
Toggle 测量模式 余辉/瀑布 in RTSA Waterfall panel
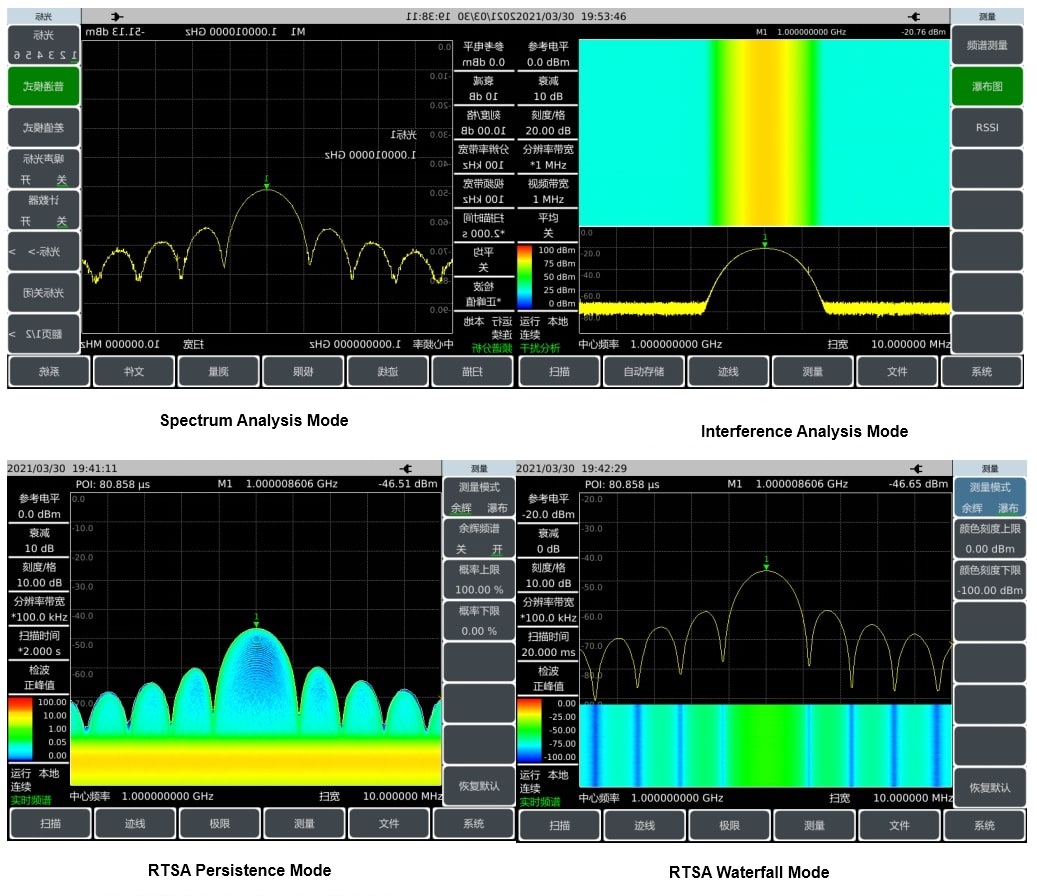click(x=988, y=497)
